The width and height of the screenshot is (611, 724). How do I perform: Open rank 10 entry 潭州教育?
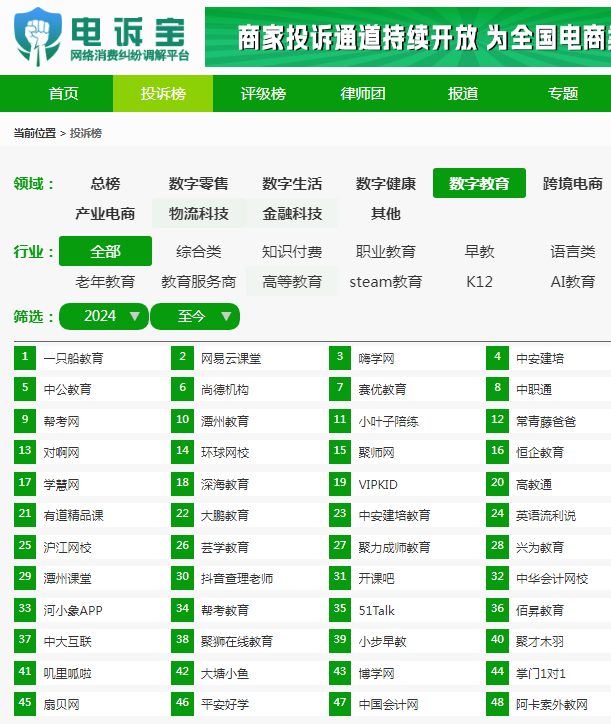(225, 421)
